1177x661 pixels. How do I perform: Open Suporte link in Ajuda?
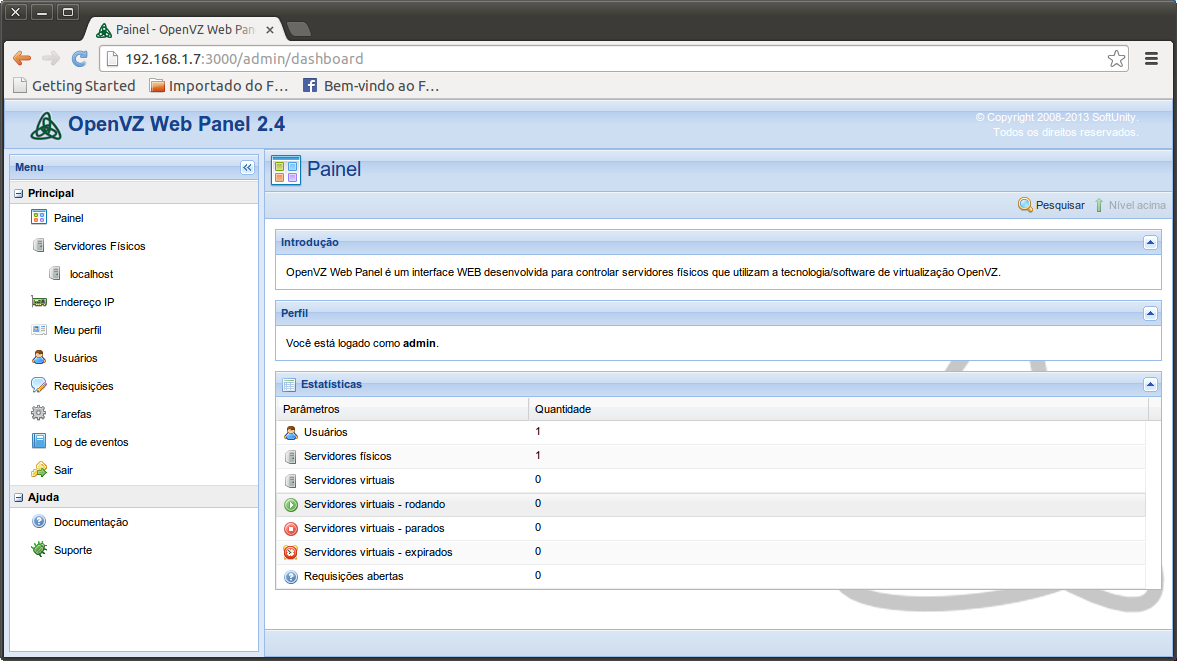[73, 550]
